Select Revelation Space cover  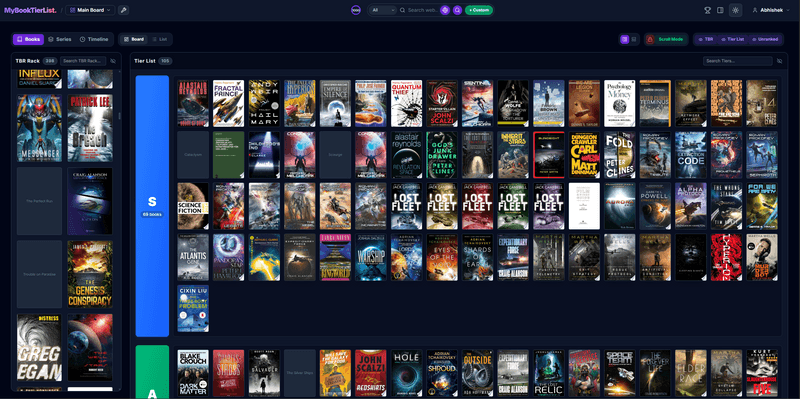407,155
